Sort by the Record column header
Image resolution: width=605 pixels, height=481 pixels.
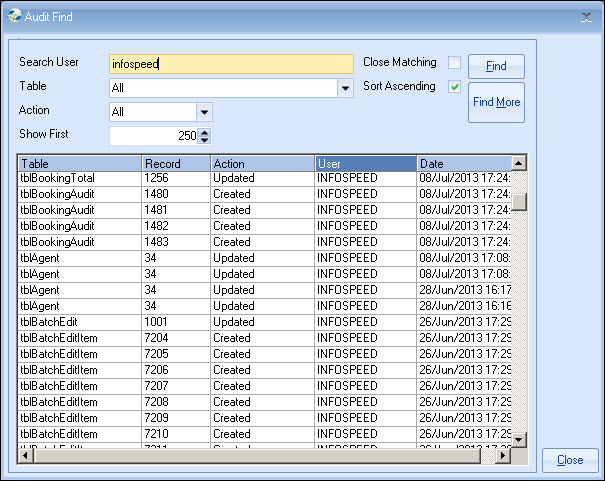174,163
